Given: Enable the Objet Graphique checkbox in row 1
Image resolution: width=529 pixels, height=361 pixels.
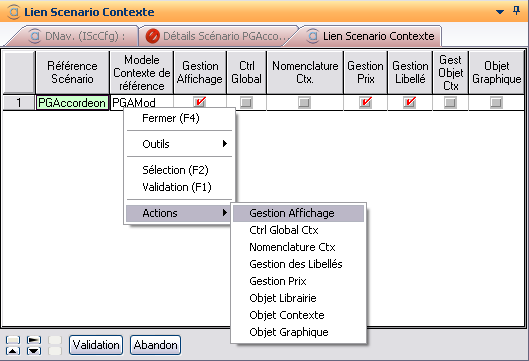Looking at the screenshot, I should coord(496,102).
